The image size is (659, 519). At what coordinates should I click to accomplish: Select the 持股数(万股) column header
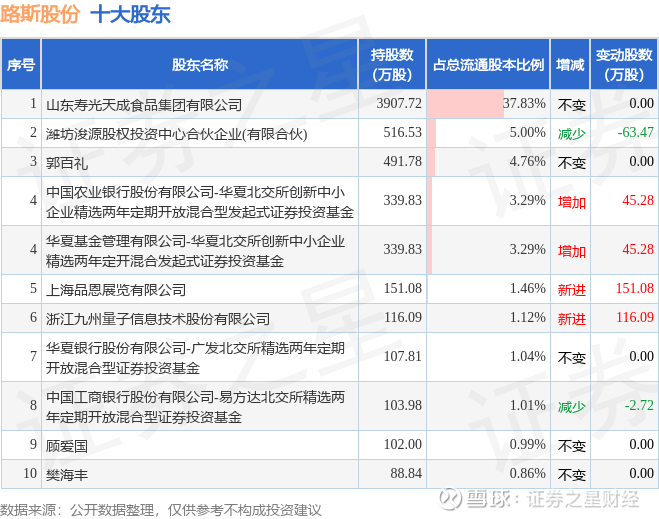coord(392,65)
